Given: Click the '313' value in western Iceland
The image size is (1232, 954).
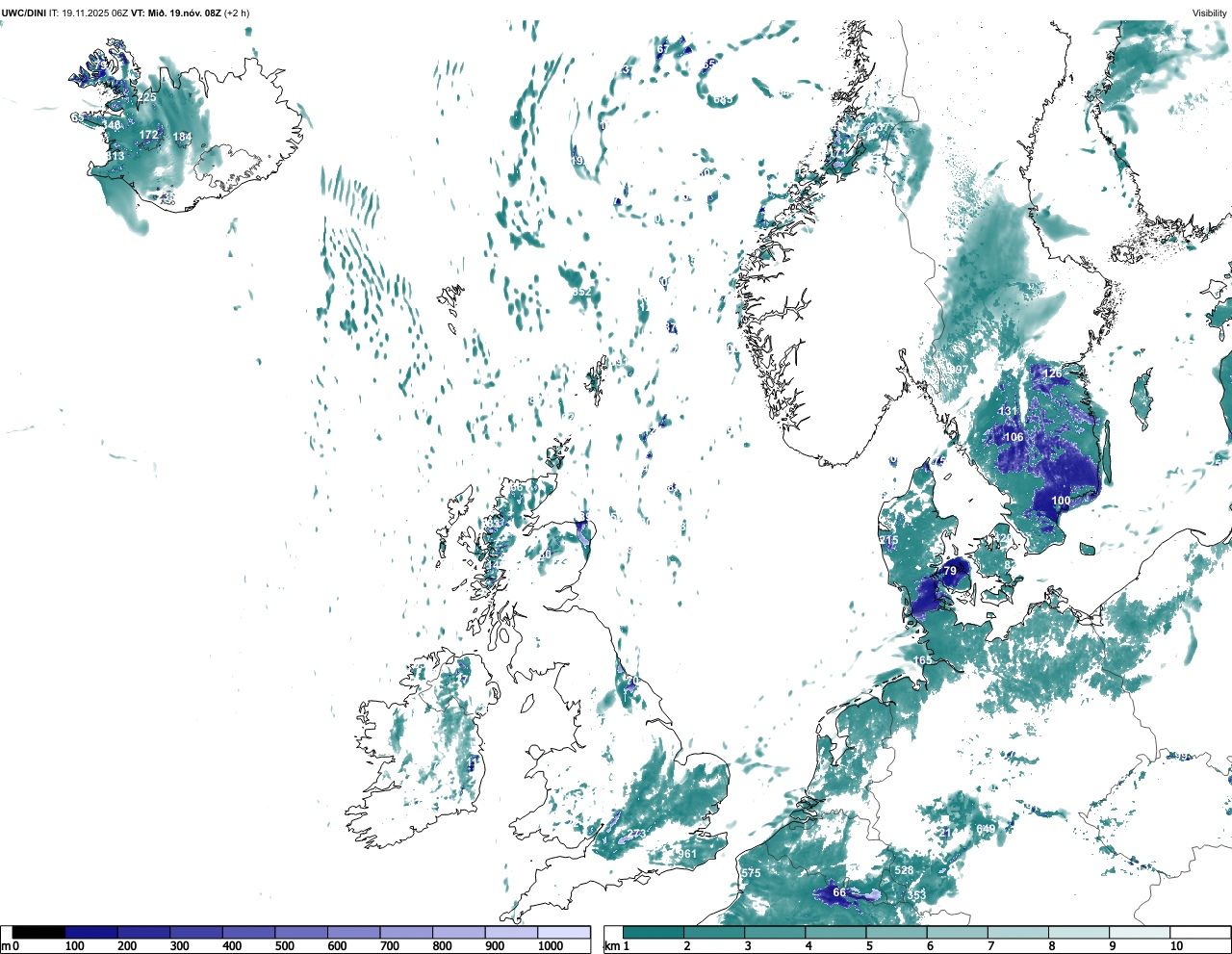Looking at the screenshot, I should 115,157.
